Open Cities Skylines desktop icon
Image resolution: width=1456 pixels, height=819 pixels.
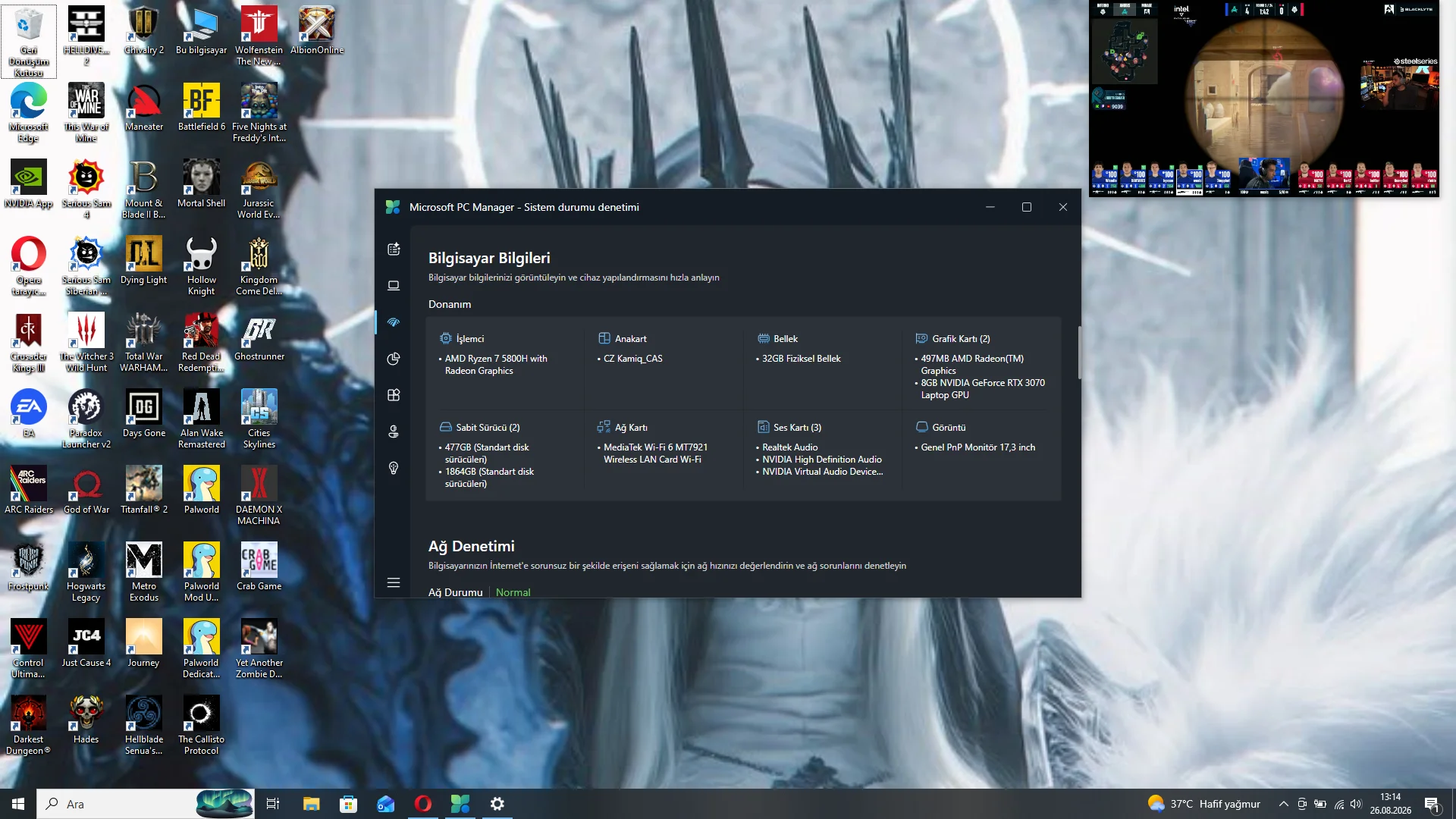259,419
